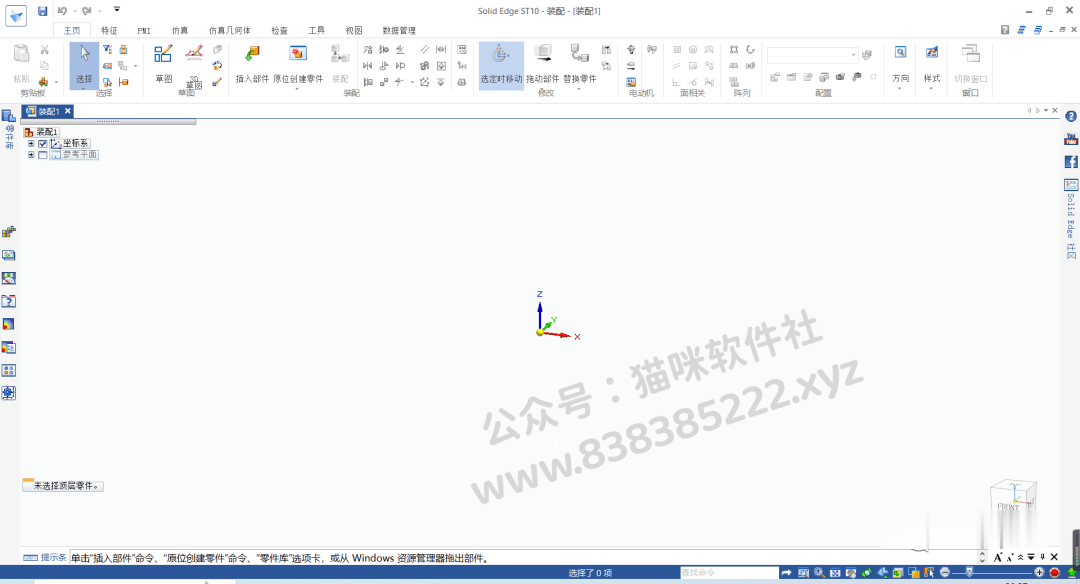Image resolution: width=1080 pixels, height=584 pixels.
Task: Click the bottom gear icon in left sidebar
Action: click(9, 393)
